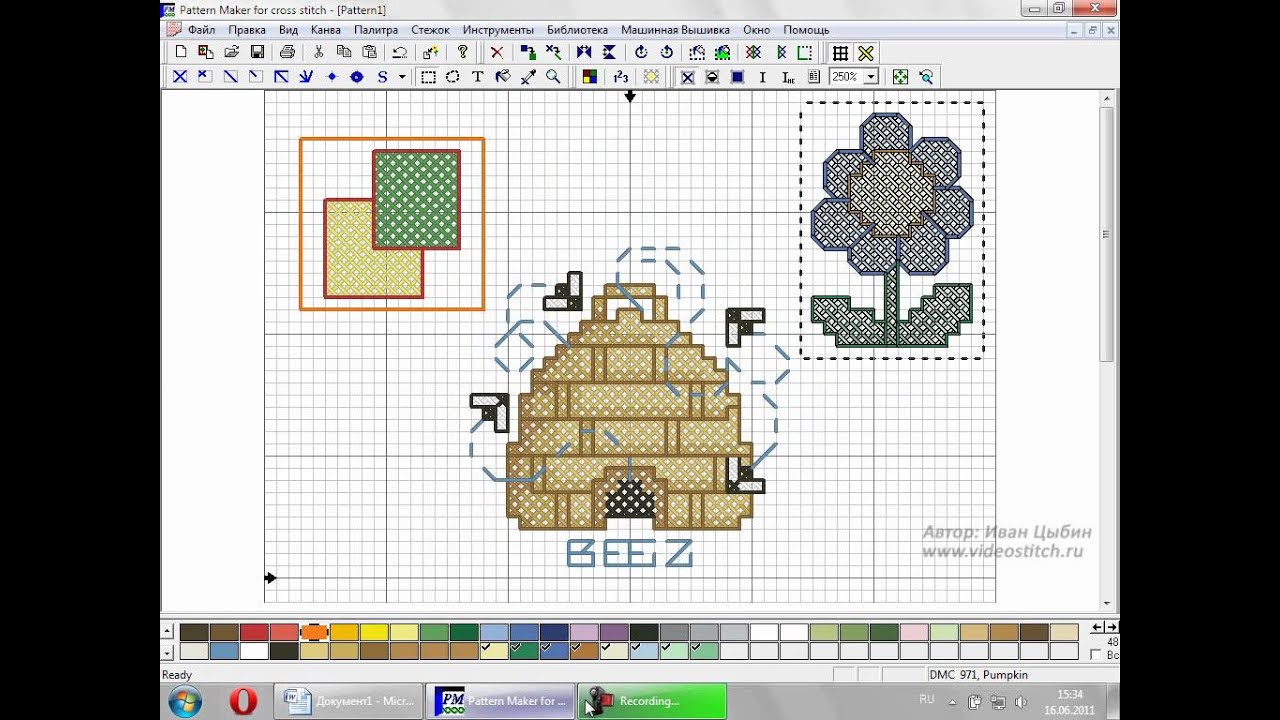Click the fit-to-window green arrows icon
Screen dimensions: 1280x720
click(901, 77)
